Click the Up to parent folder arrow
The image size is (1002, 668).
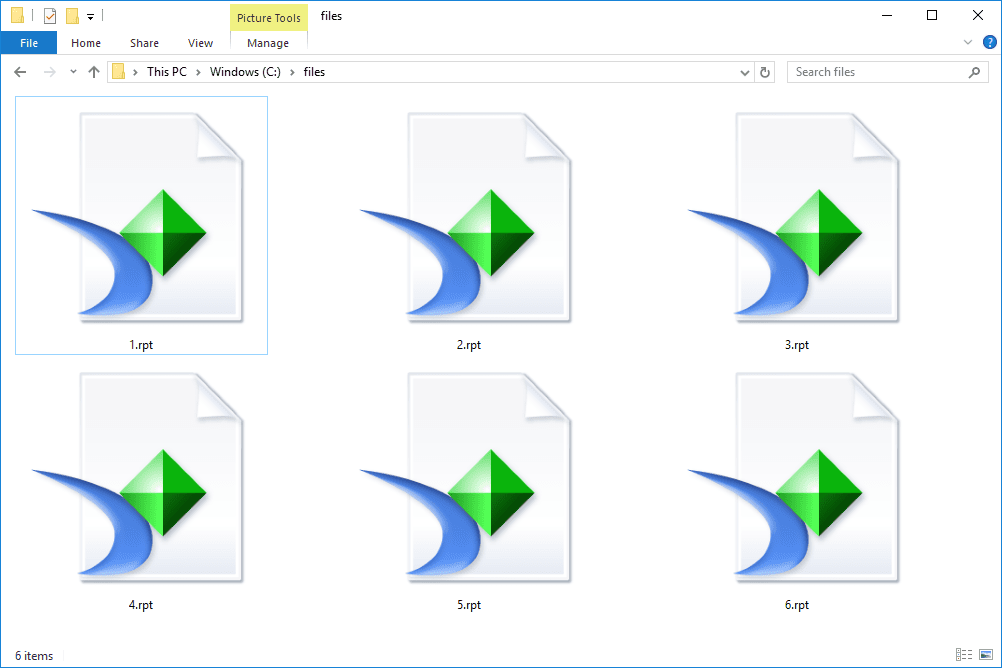pyautogui.click(x=94, y=72)
